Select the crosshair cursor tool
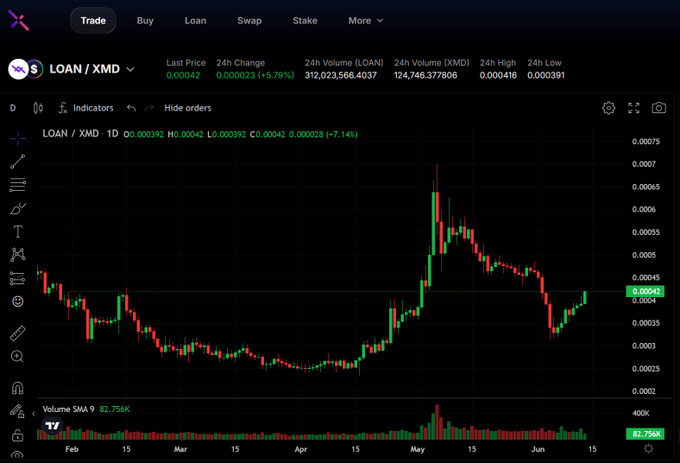The image size is (680, 463). click(18, 139)
